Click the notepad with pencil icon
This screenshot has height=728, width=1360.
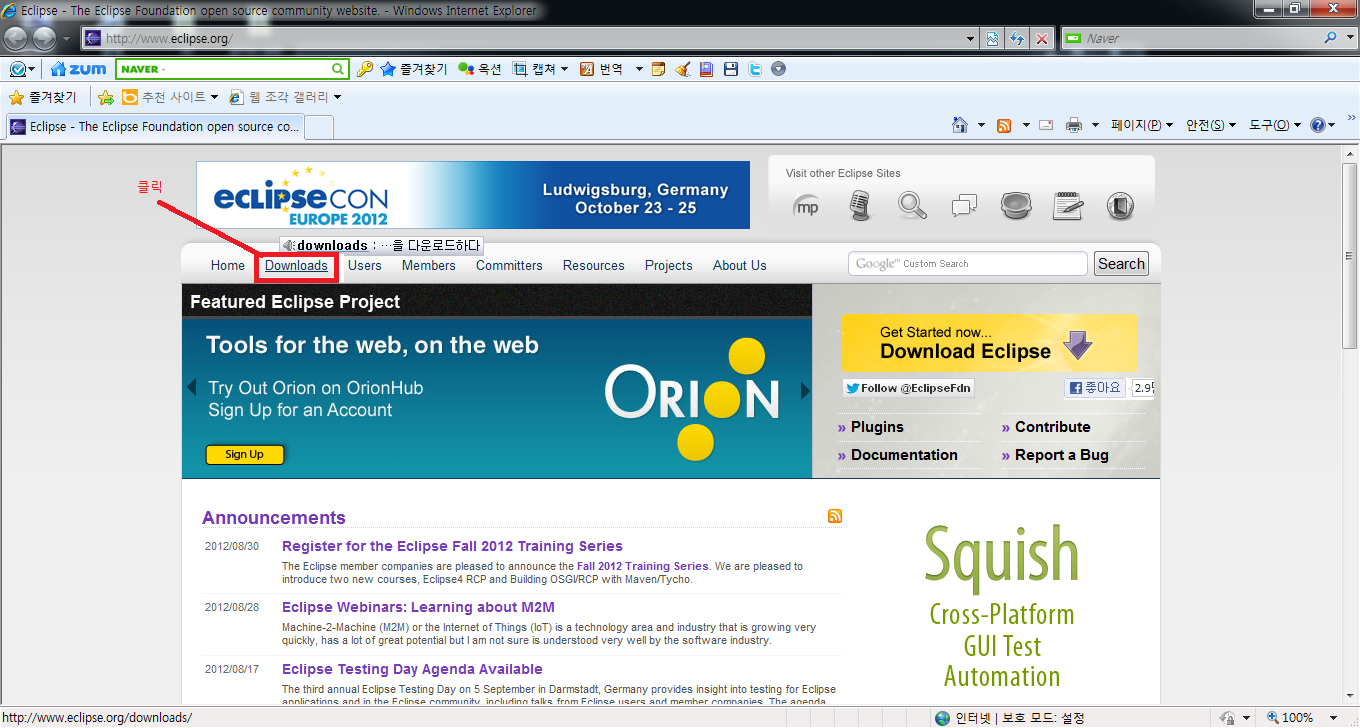tap(1068, 206)
